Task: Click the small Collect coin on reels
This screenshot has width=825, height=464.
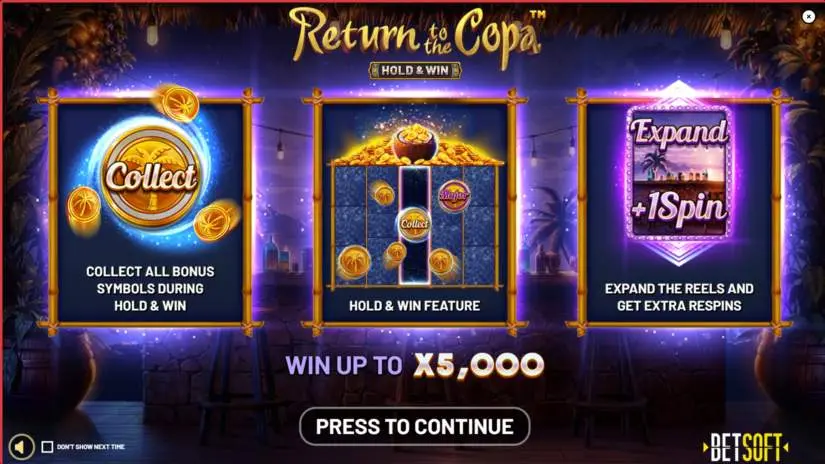Action: point(414,224)
